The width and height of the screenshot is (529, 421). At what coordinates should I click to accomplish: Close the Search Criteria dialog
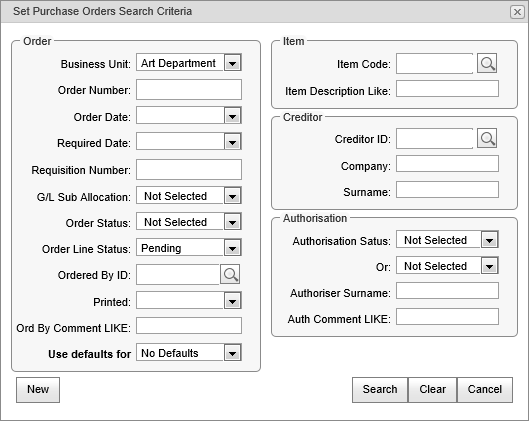[517, 12]
